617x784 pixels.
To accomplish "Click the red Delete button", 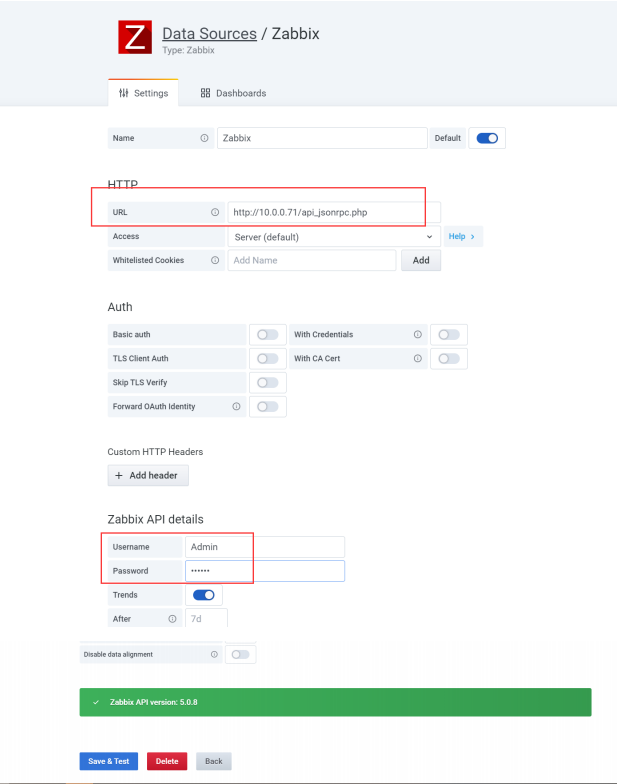I will (167, 761).
